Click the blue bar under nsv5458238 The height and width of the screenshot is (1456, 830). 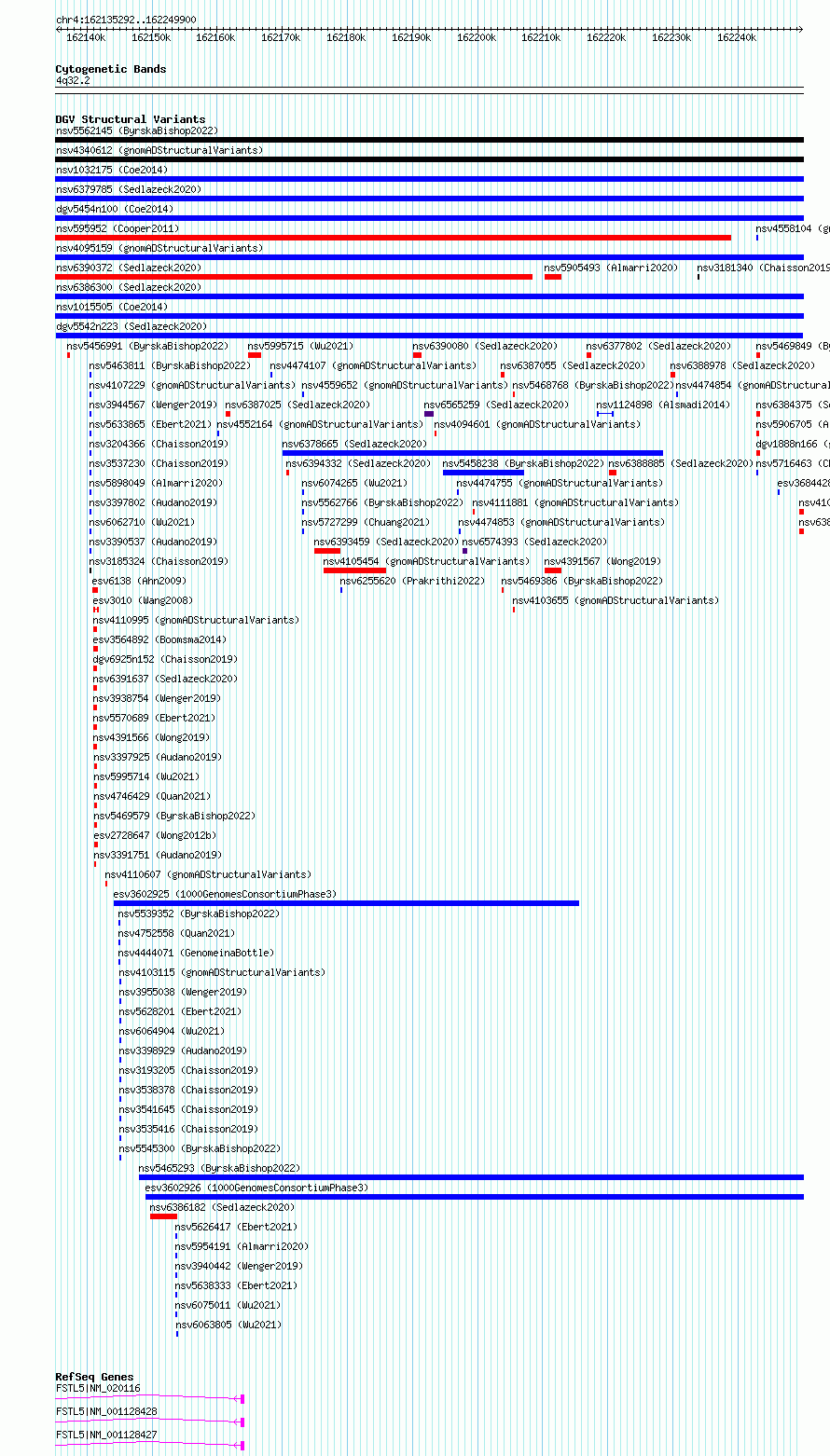tap(483, 473)
